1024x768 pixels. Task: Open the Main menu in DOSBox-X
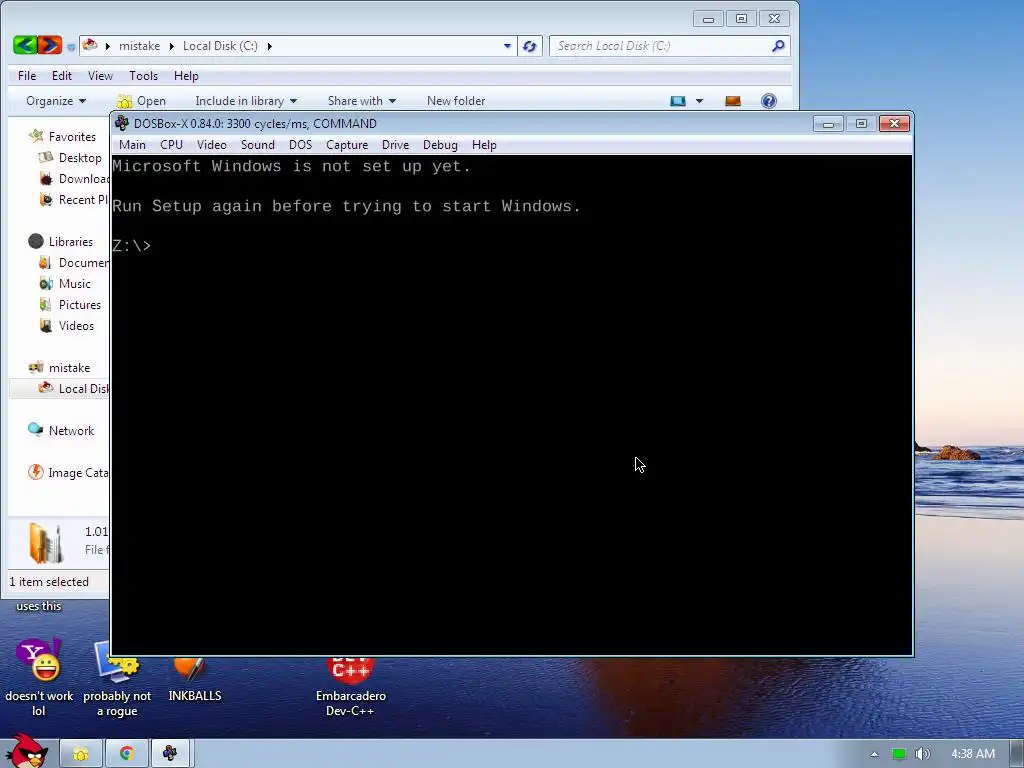click(x=132, y=145)
